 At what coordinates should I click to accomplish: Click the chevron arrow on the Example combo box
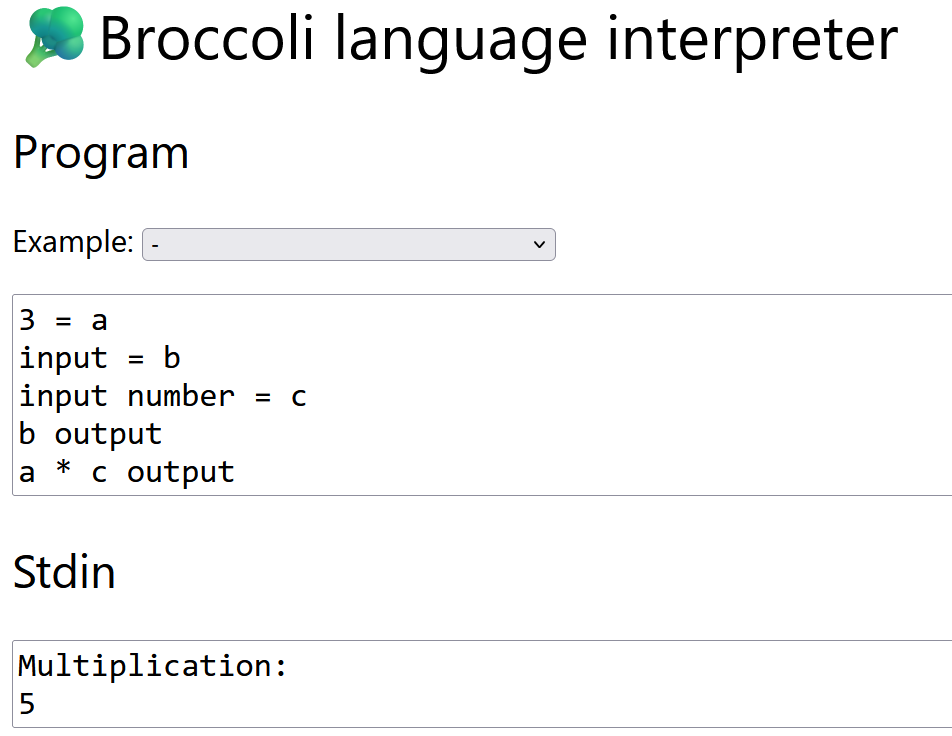click(x=538, y=244)
